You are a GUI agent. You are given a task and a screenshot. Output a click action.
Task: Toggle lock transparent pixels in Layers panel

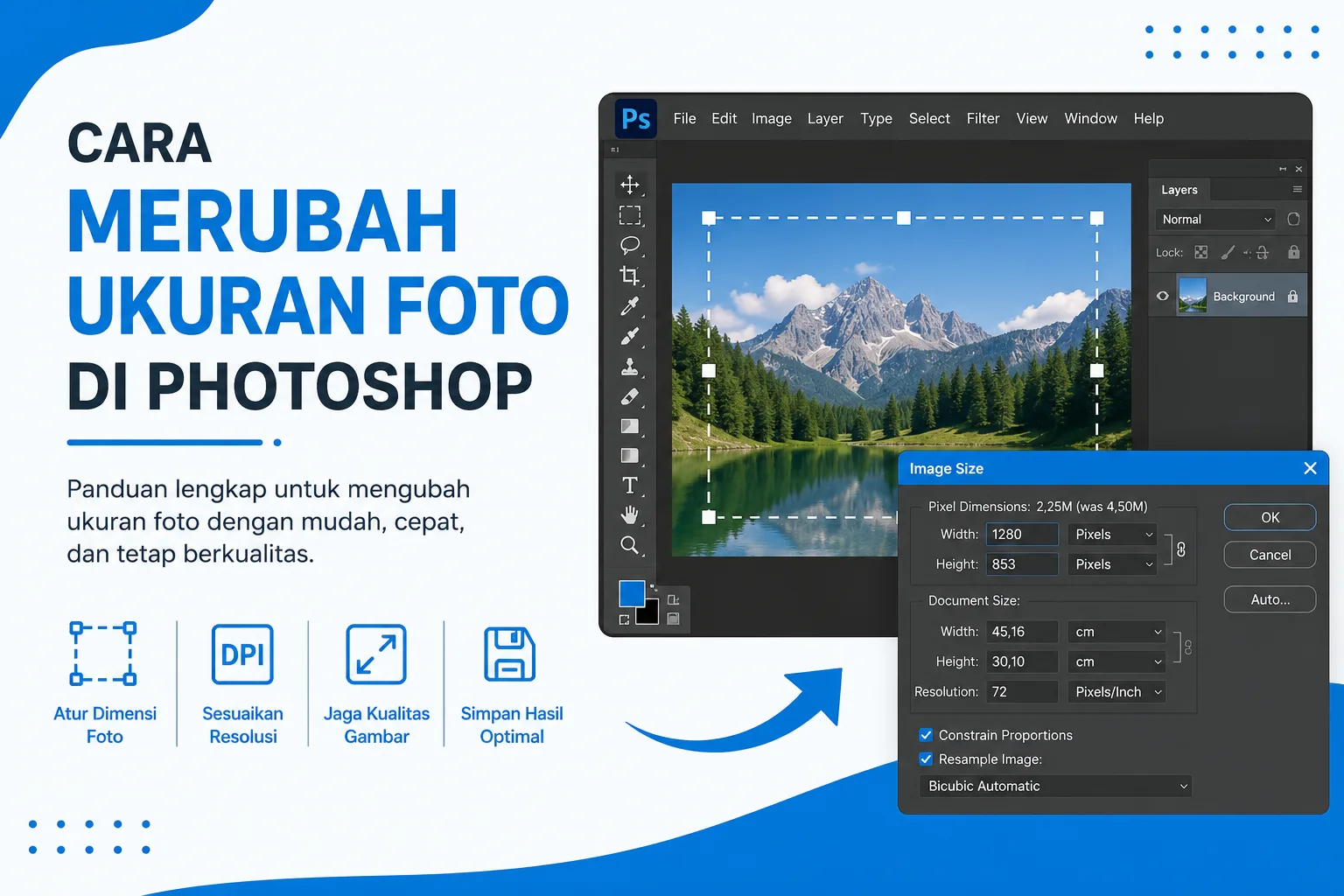click(x=1201, y=252)
